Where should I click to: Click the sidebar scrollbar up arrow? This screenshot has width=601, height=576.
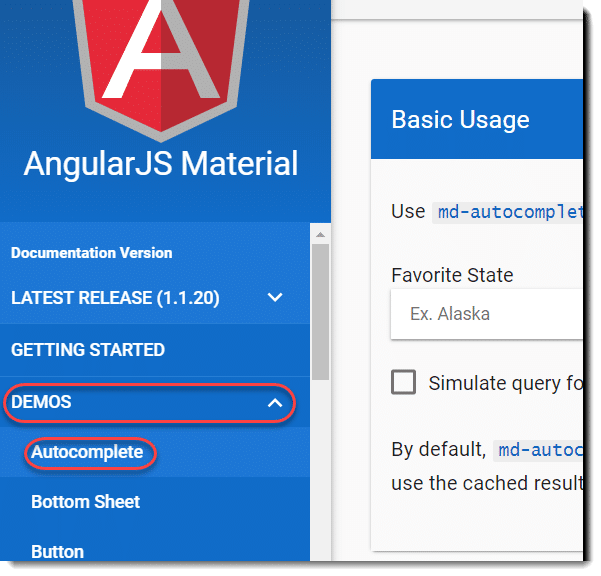(x=320, y=235)
